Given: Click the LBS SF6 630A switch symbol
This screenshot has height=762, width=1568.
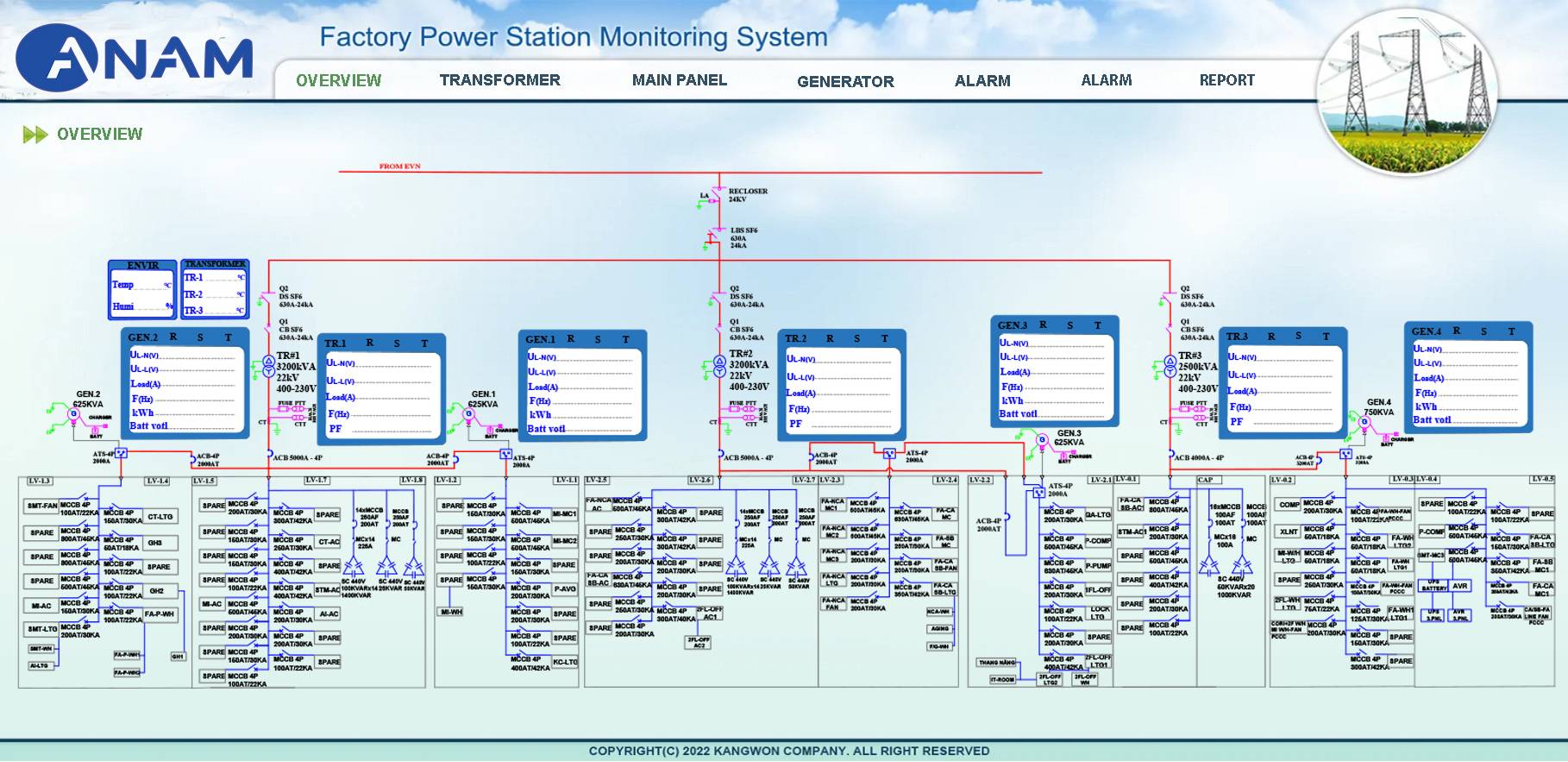Looking at the screenshot, I should point(716,236).
